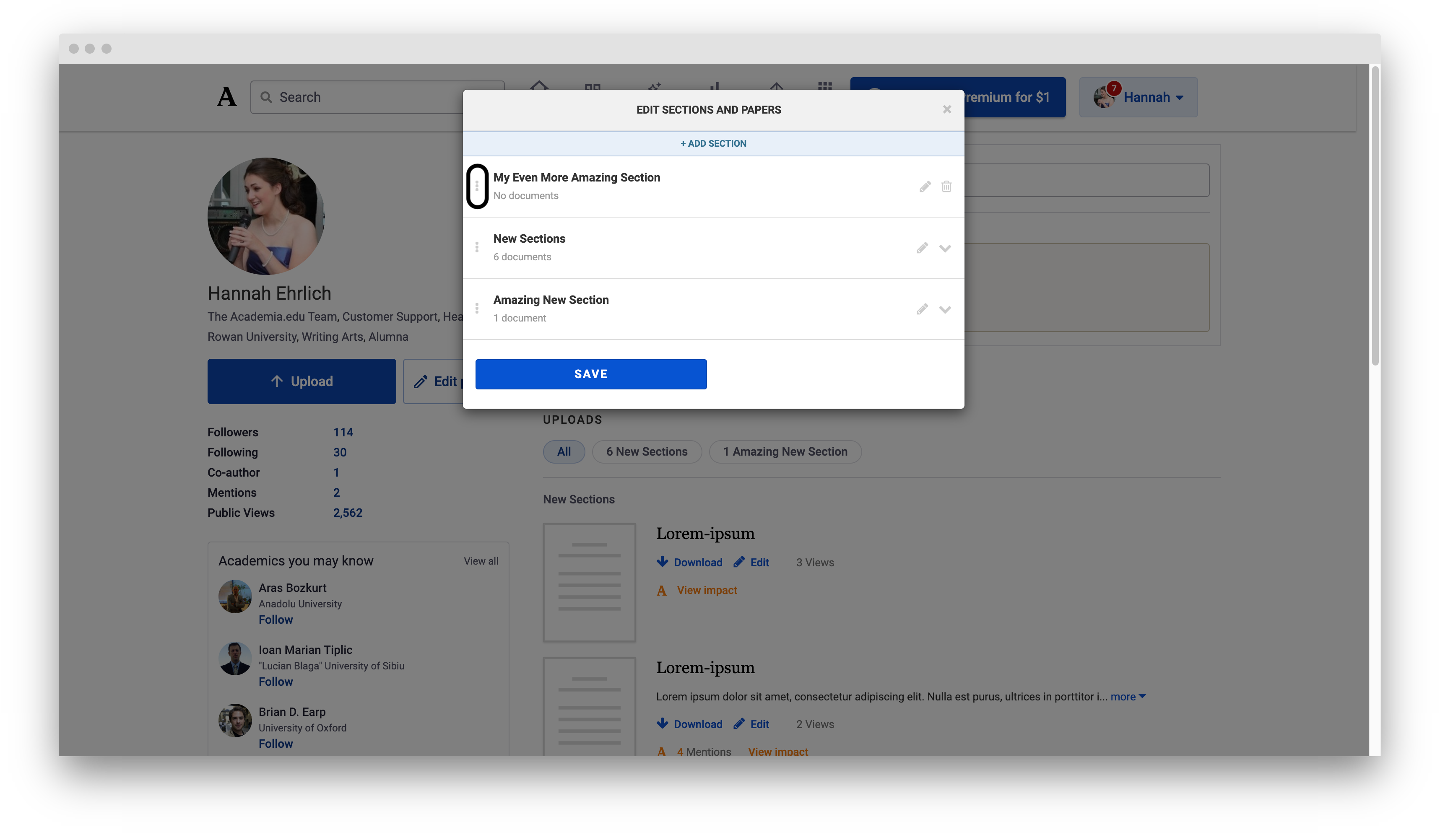Screen dimensions: 1440x840
Task: Open the 4 Mentions link
Action: tap(704, 752)
